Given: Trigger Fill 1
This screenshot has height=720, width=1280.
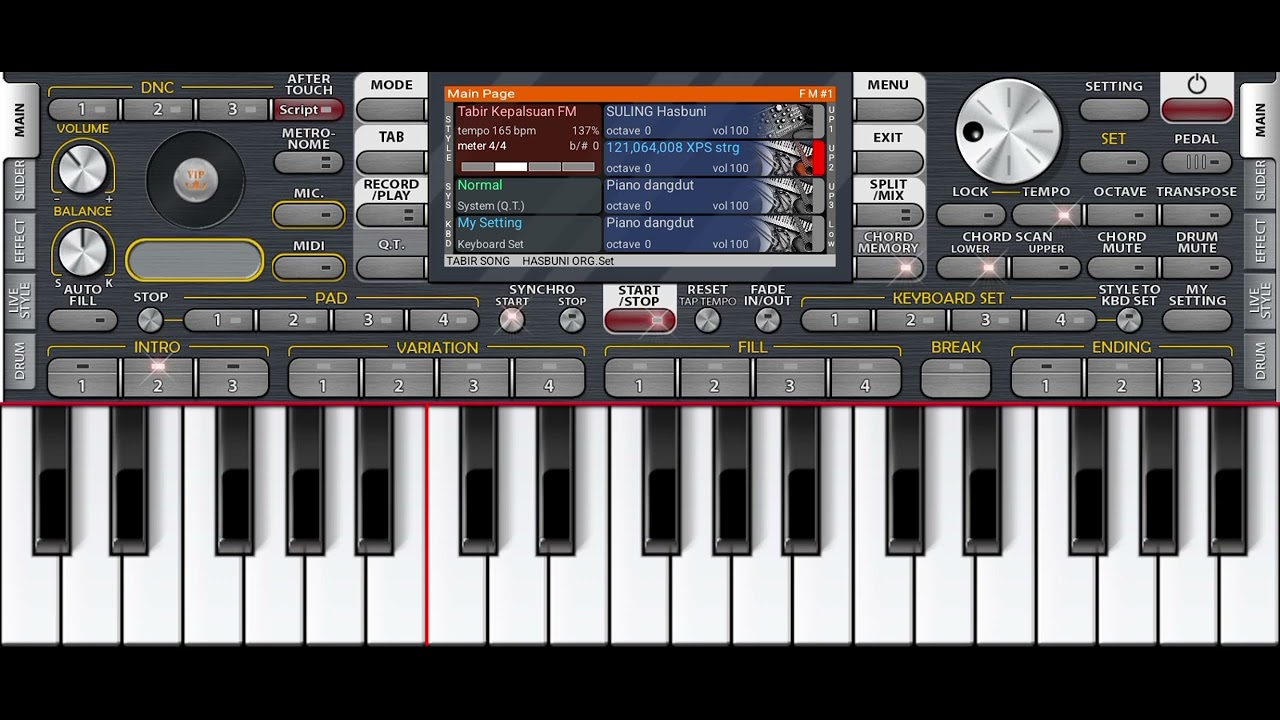Looking at the screenshot, I should 640,377.
